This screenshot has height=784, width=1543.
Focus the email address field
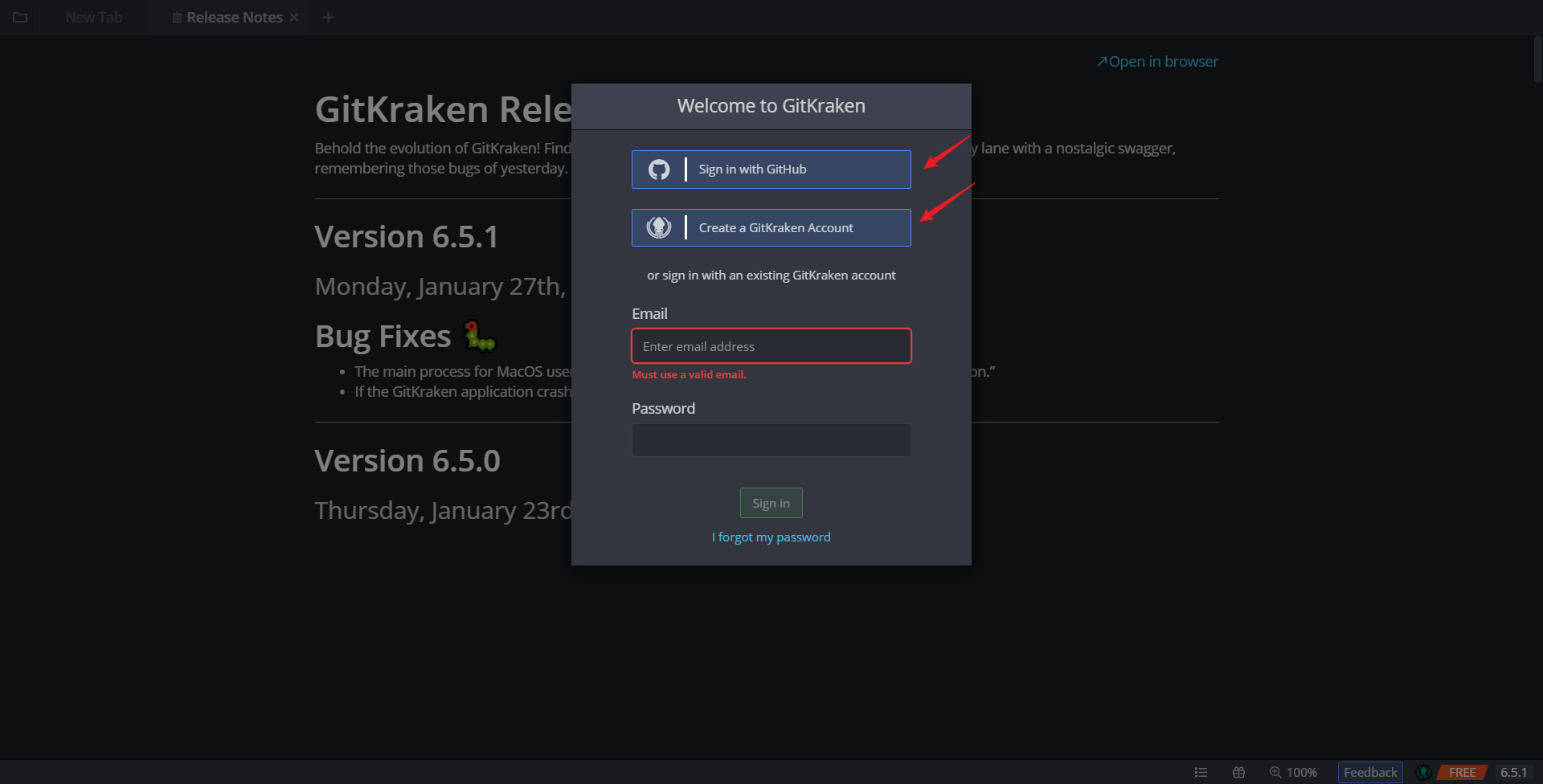[x=771, y=346]
